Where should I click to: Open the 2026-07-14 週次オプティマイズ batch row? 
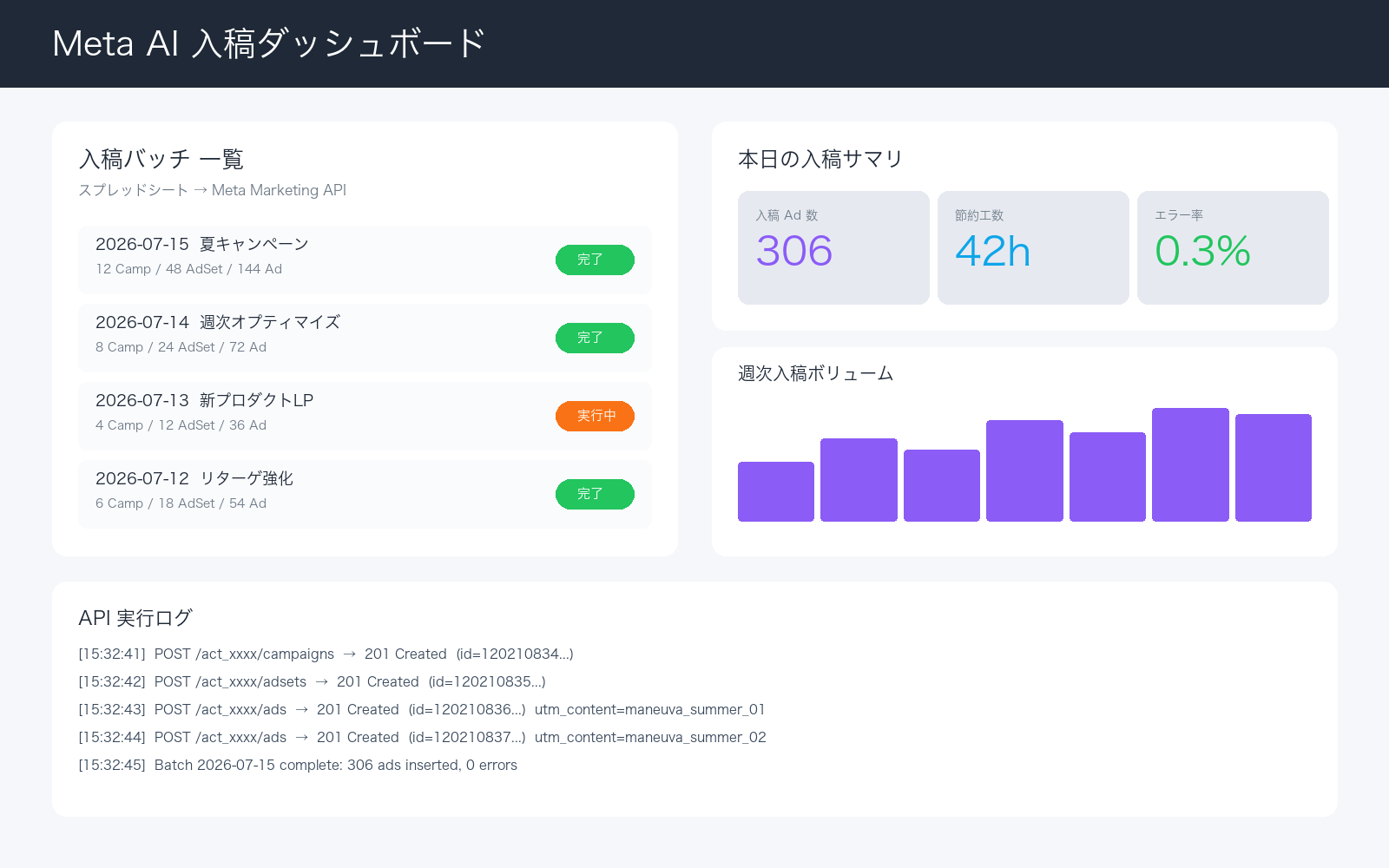point(365,338)
